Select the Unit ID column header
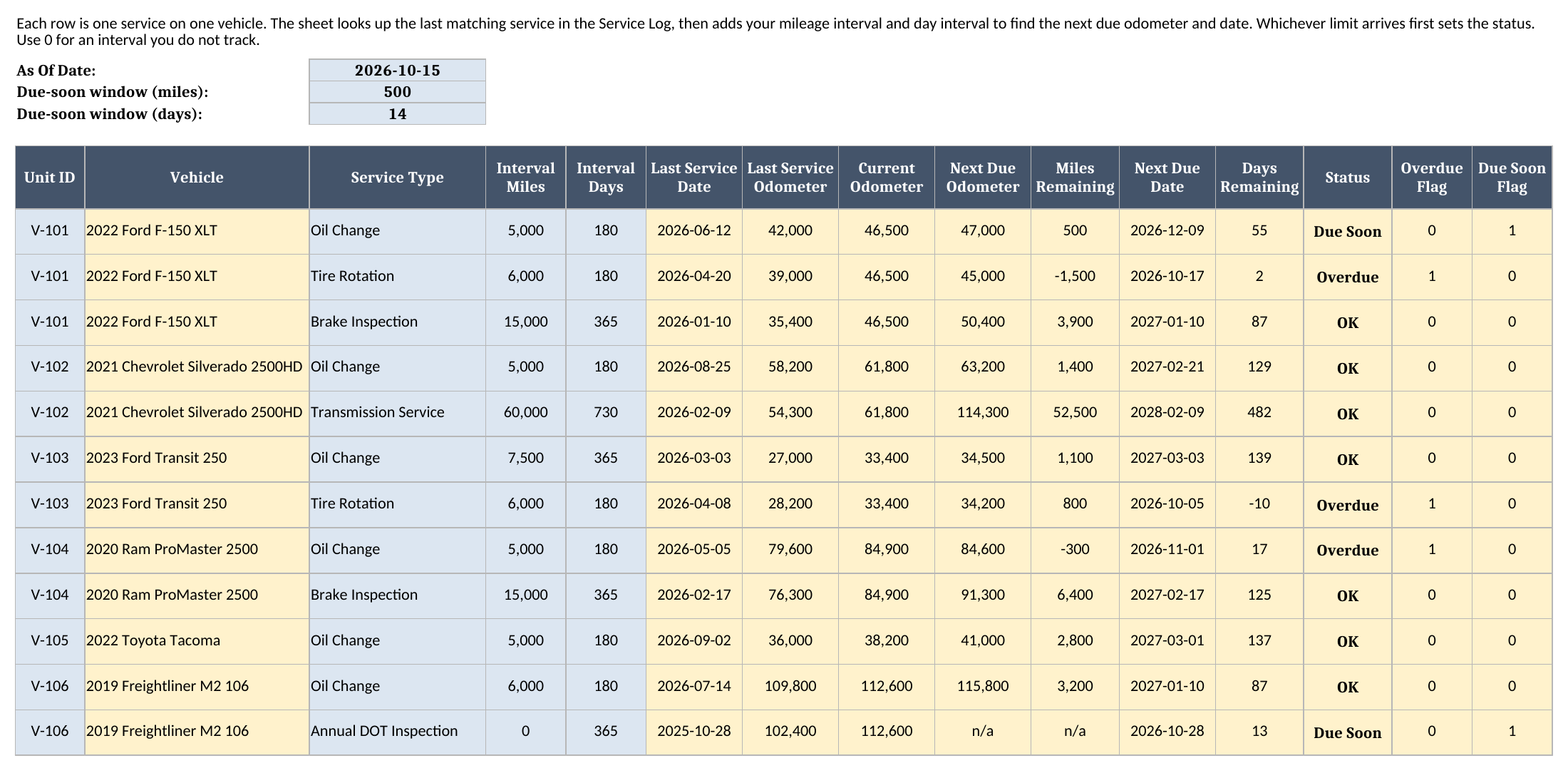Viewport: 1568px width, 773px height. coord(50,178)
